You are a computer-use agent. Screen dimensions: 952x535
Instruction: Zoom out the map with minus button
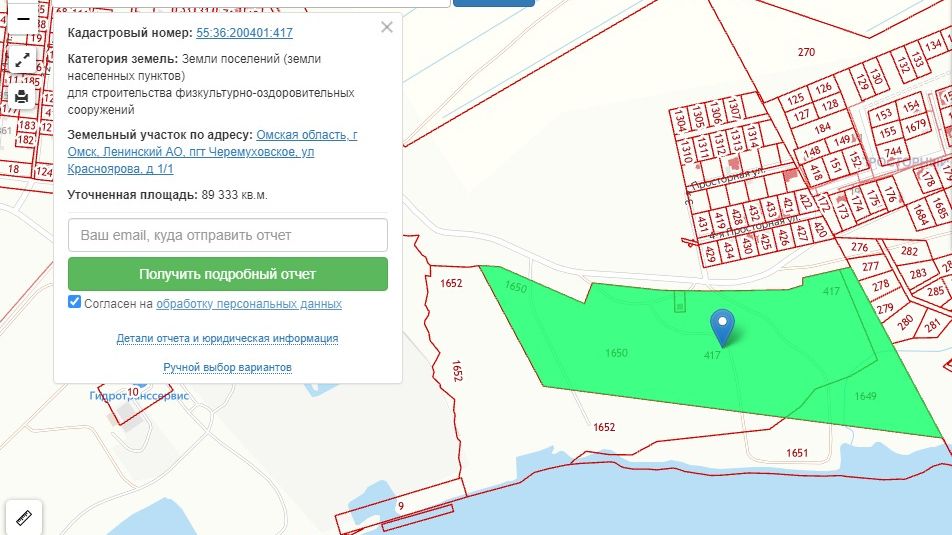coord(22,19)
